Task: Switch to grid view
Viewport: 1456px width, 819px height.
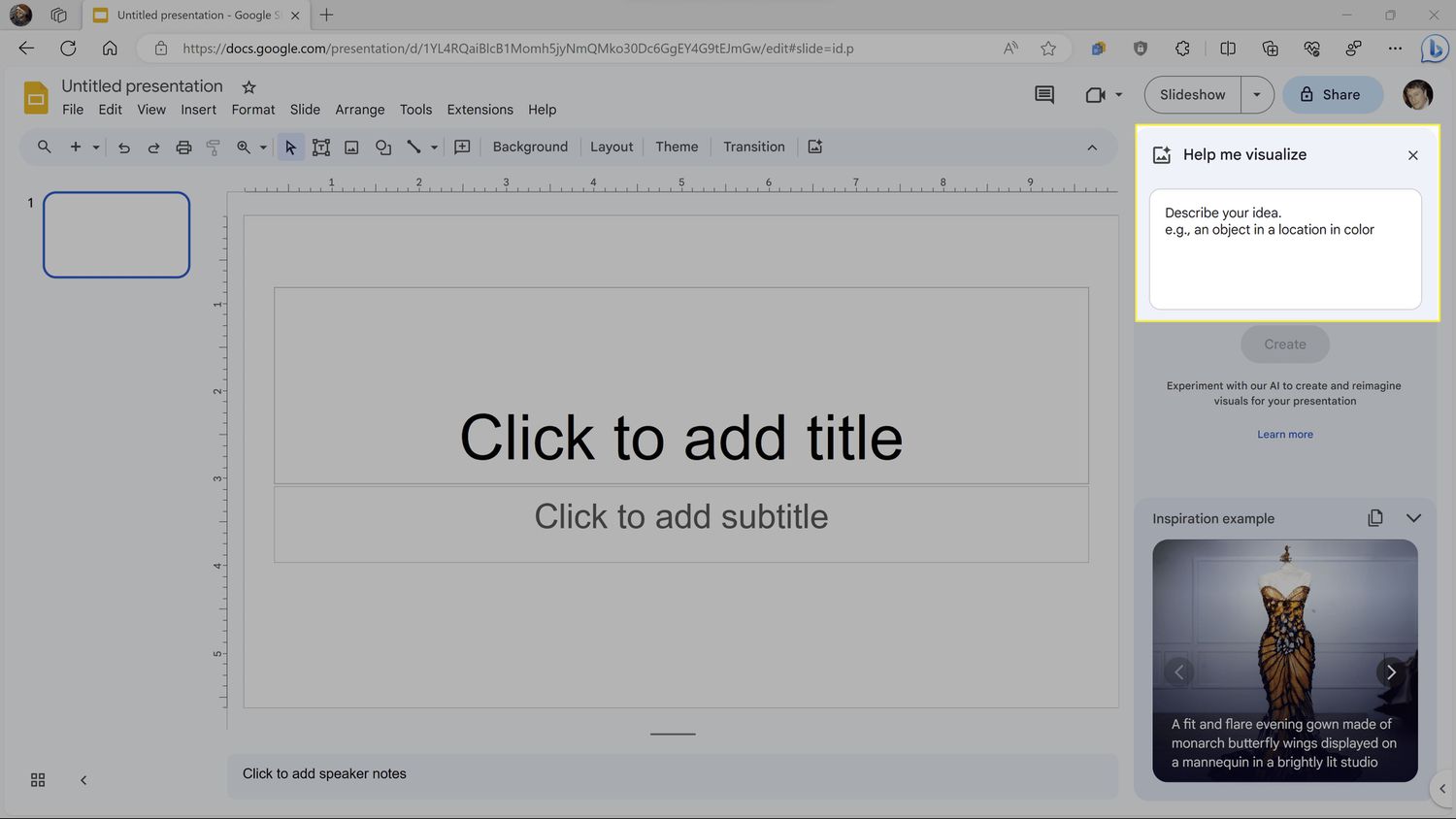Action: pos(38,780)
